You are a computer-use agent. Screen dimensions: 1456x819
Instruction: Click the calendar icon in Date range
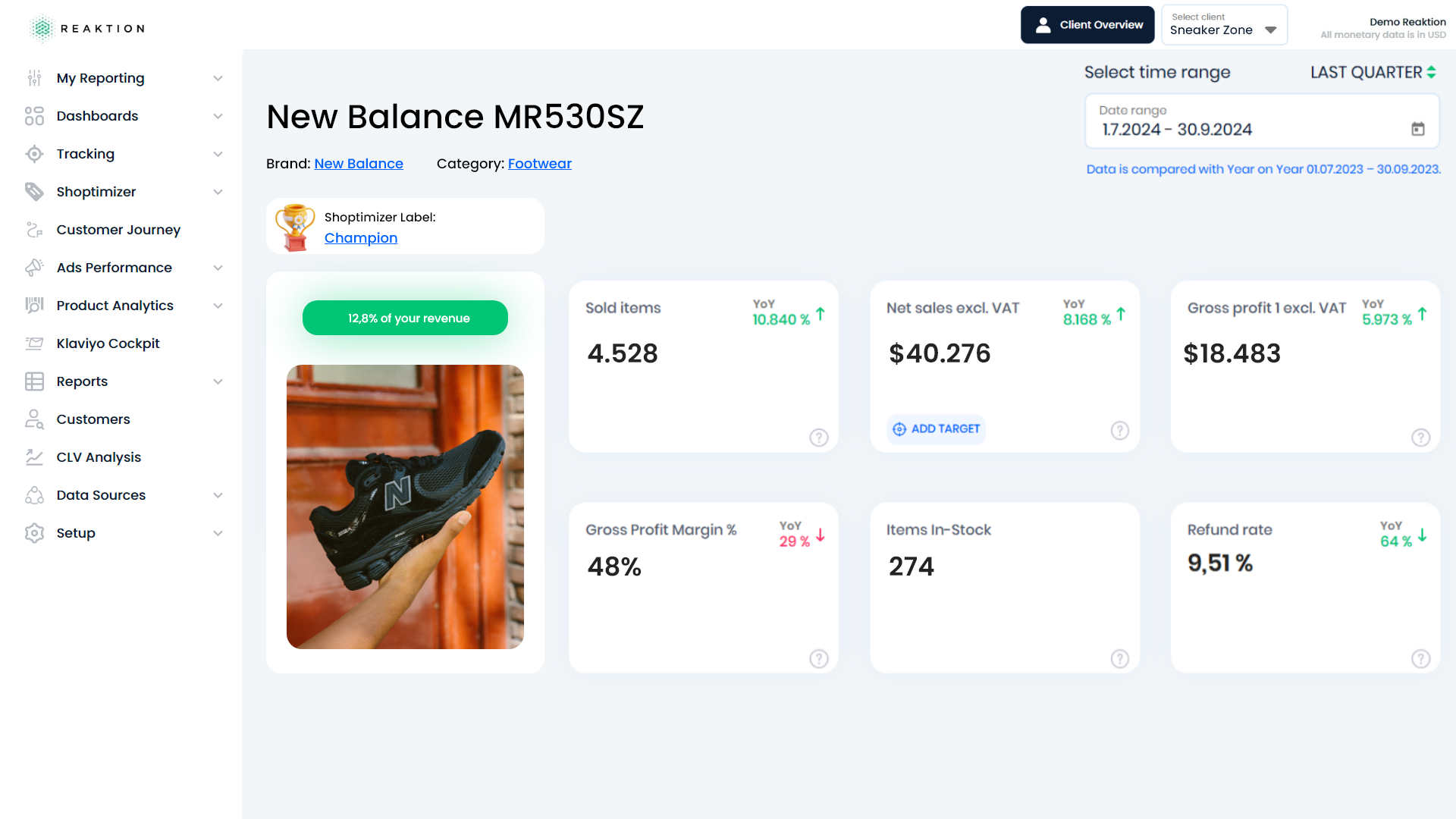coord(1417,129)
